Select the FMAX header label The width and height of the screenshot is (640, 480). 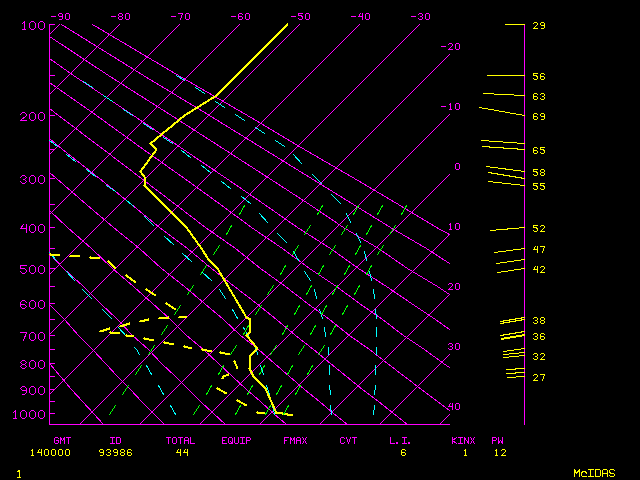coord(294,440)
